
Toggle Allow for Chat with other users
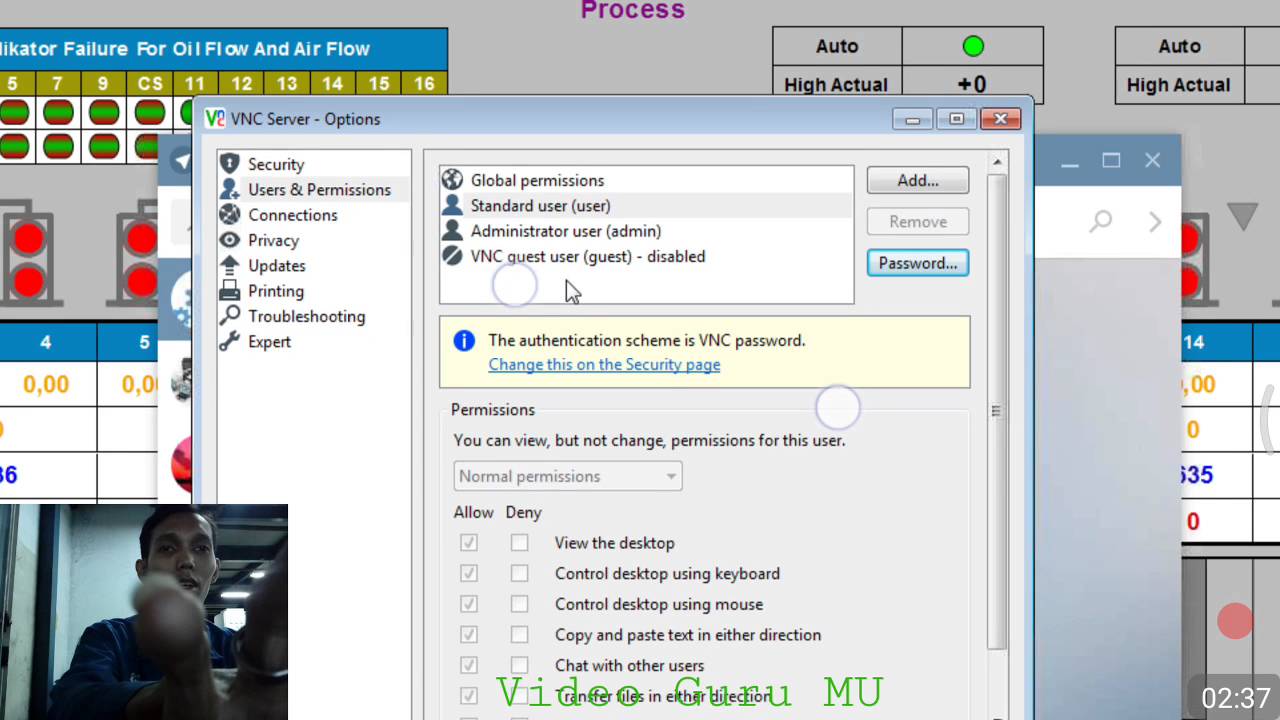tap(468, 665)
